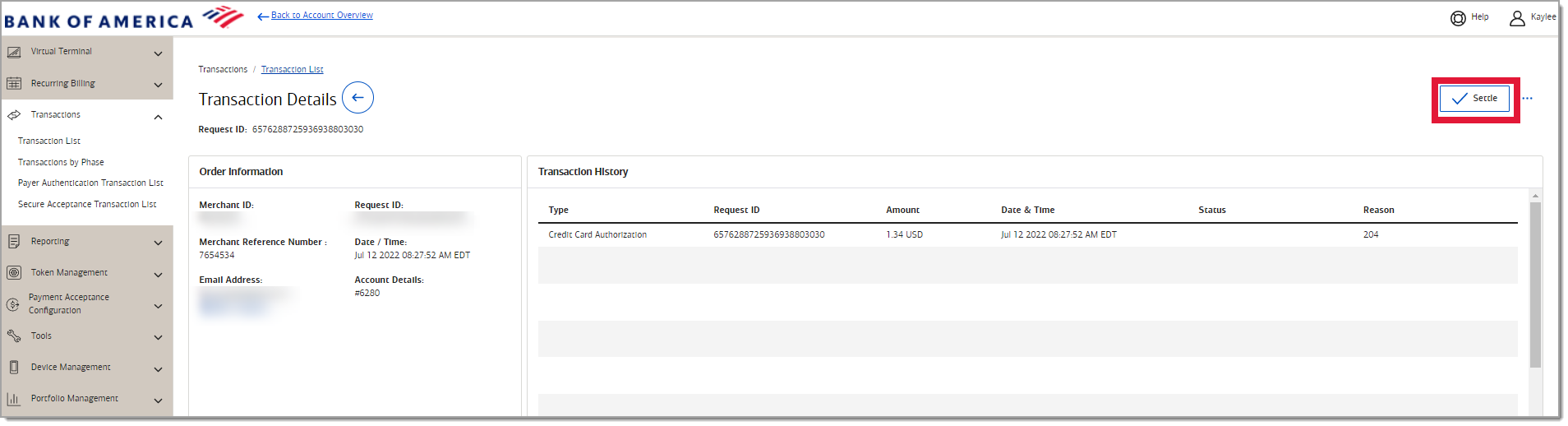Click the circular back arrow beside Transaction Details

click(x=357, y=98)
